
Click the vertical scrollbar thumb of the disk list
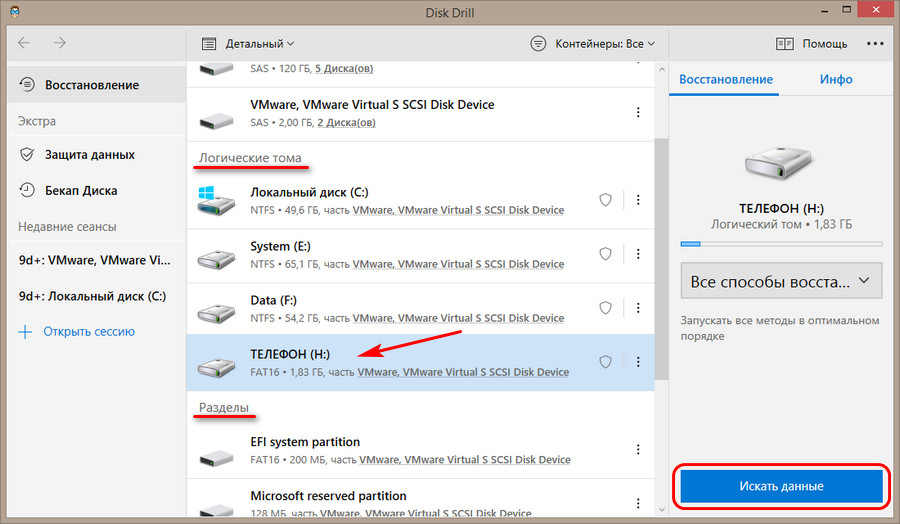pos(662,258)
